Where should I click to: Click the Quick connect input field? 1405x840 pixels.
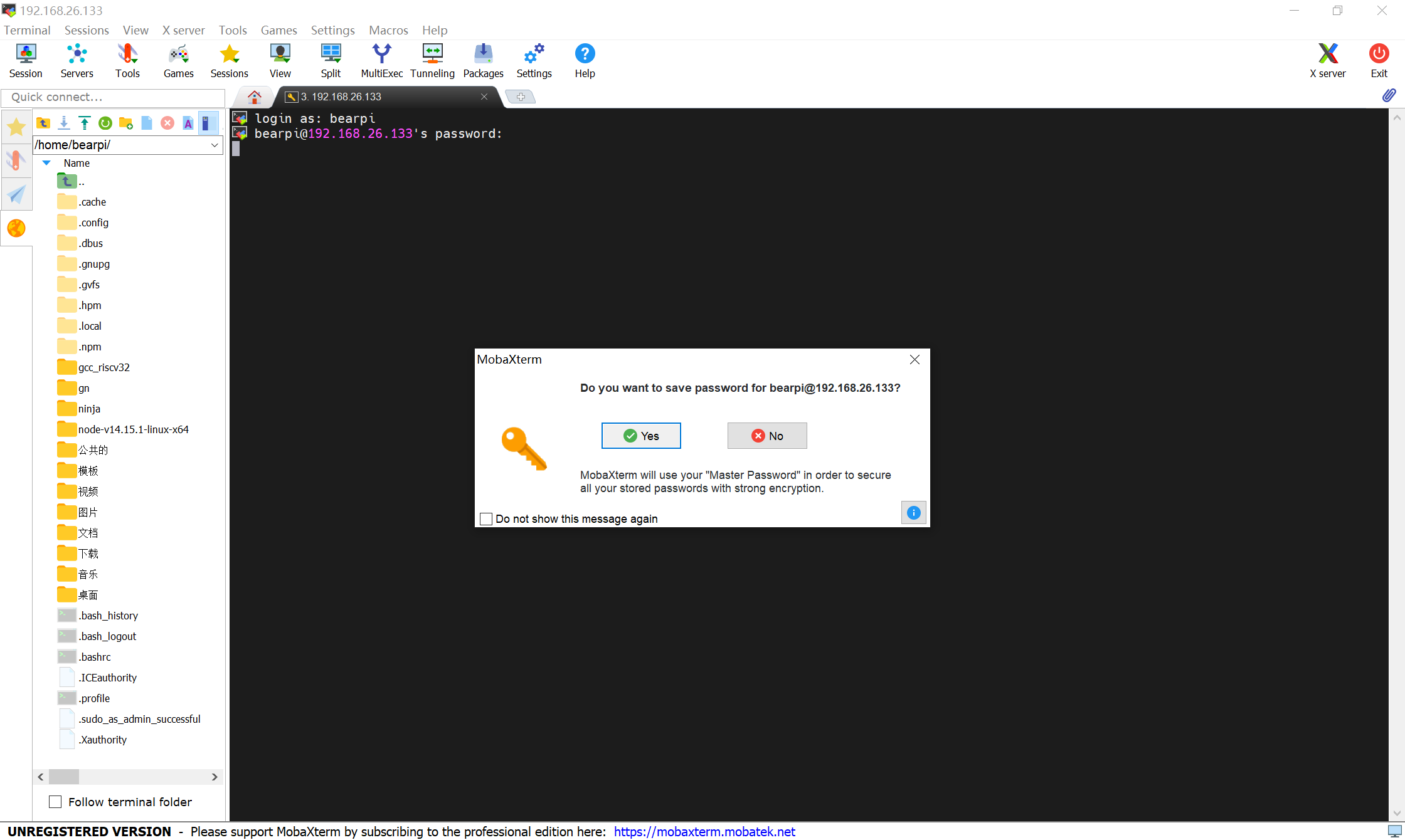coord(113,97)
